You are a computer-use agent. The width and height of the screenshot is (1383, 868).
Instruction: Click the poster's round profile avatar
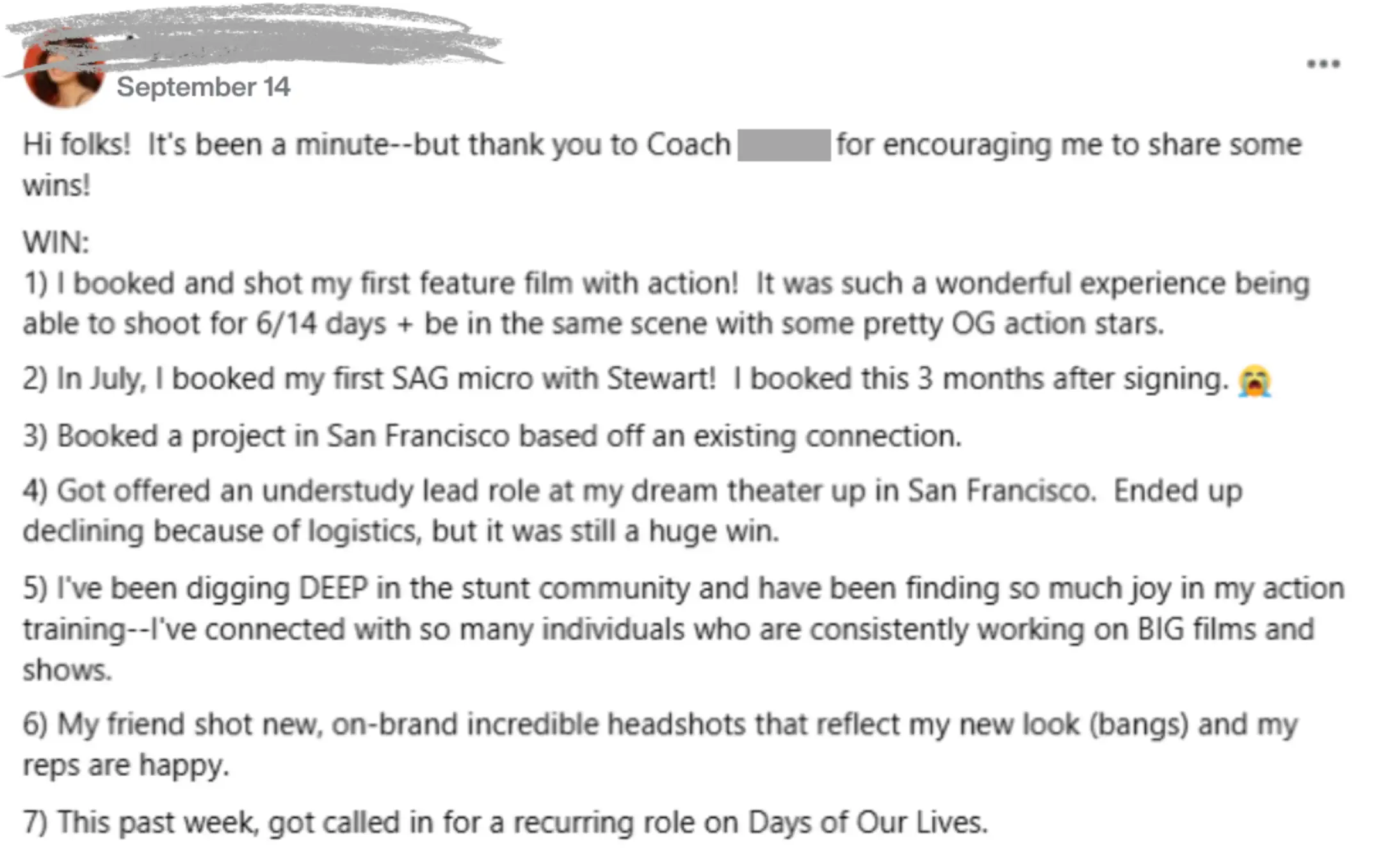click(63, 70)
